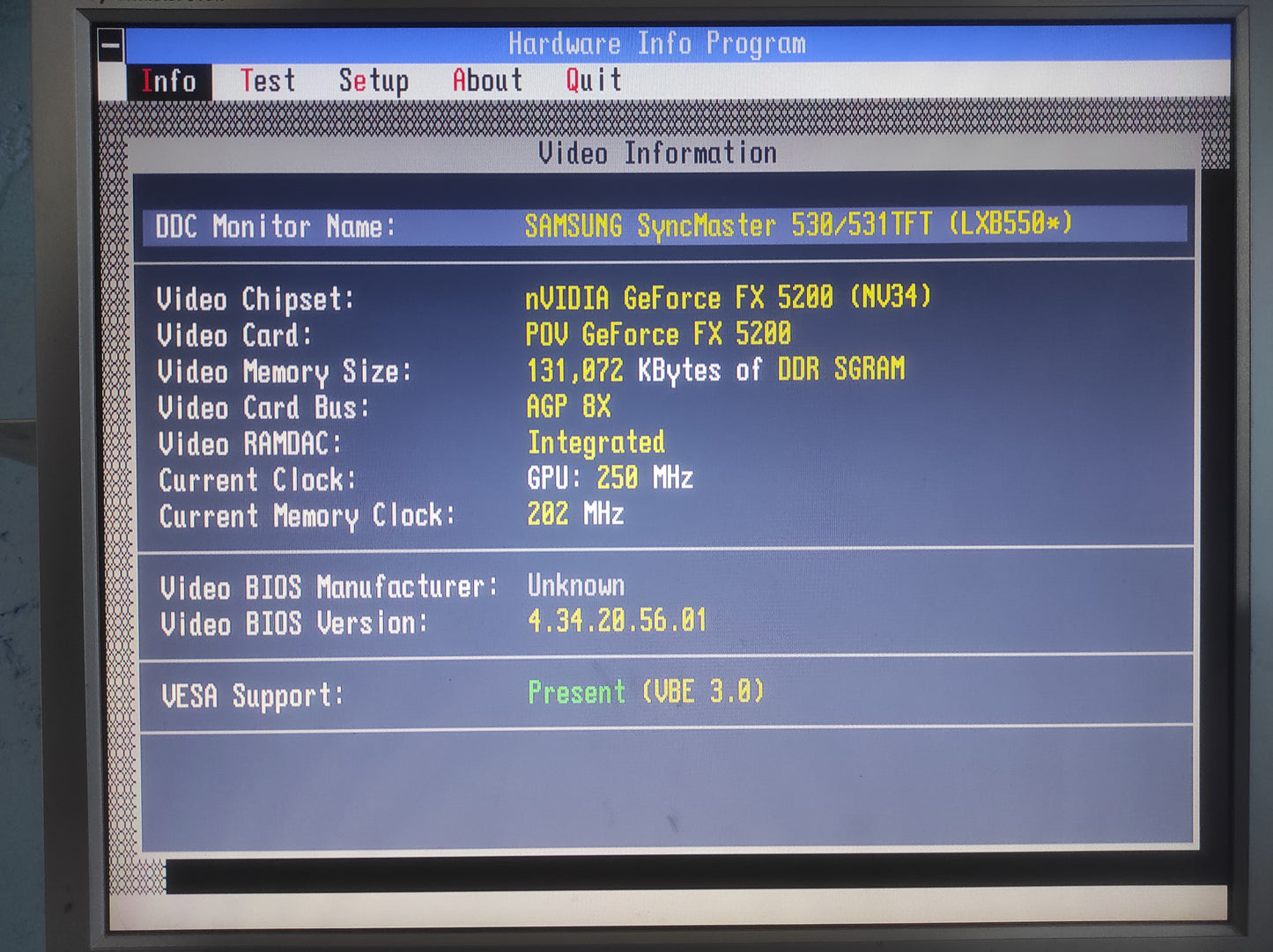The image size is (1273, 952).
Task: Click the POV GeForce FX 5200 video card entry
Action: pos(657,335)
